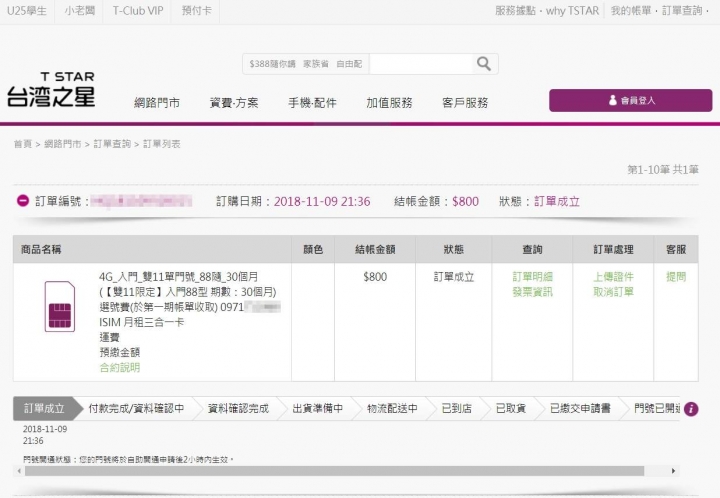The height and width of the screenshot is (498, 720).
Task: Select the 自由配 search suggestion
Action: [x=349, y=64]
